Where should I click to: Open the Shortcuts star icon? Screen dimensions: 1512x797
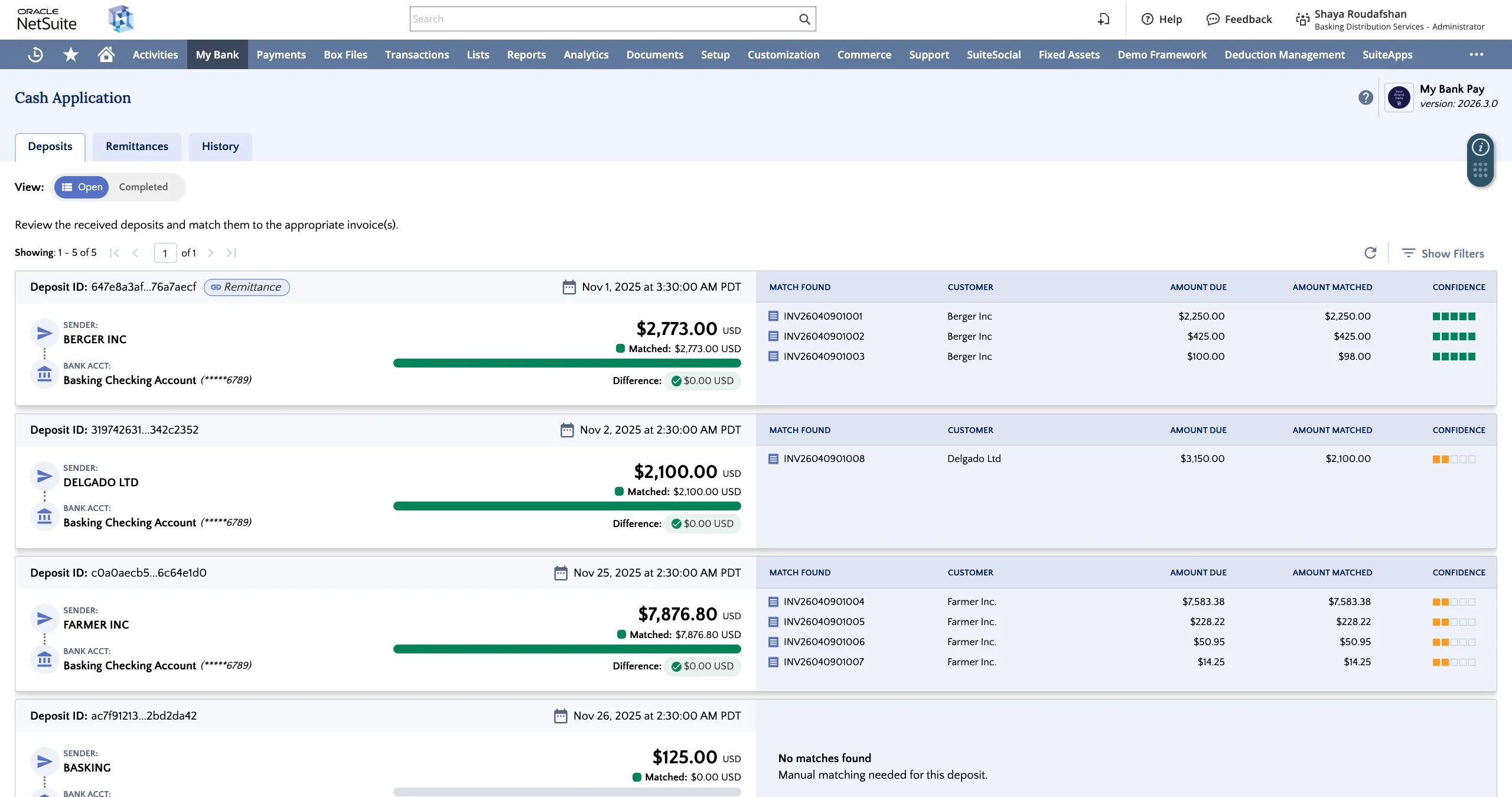71,54
